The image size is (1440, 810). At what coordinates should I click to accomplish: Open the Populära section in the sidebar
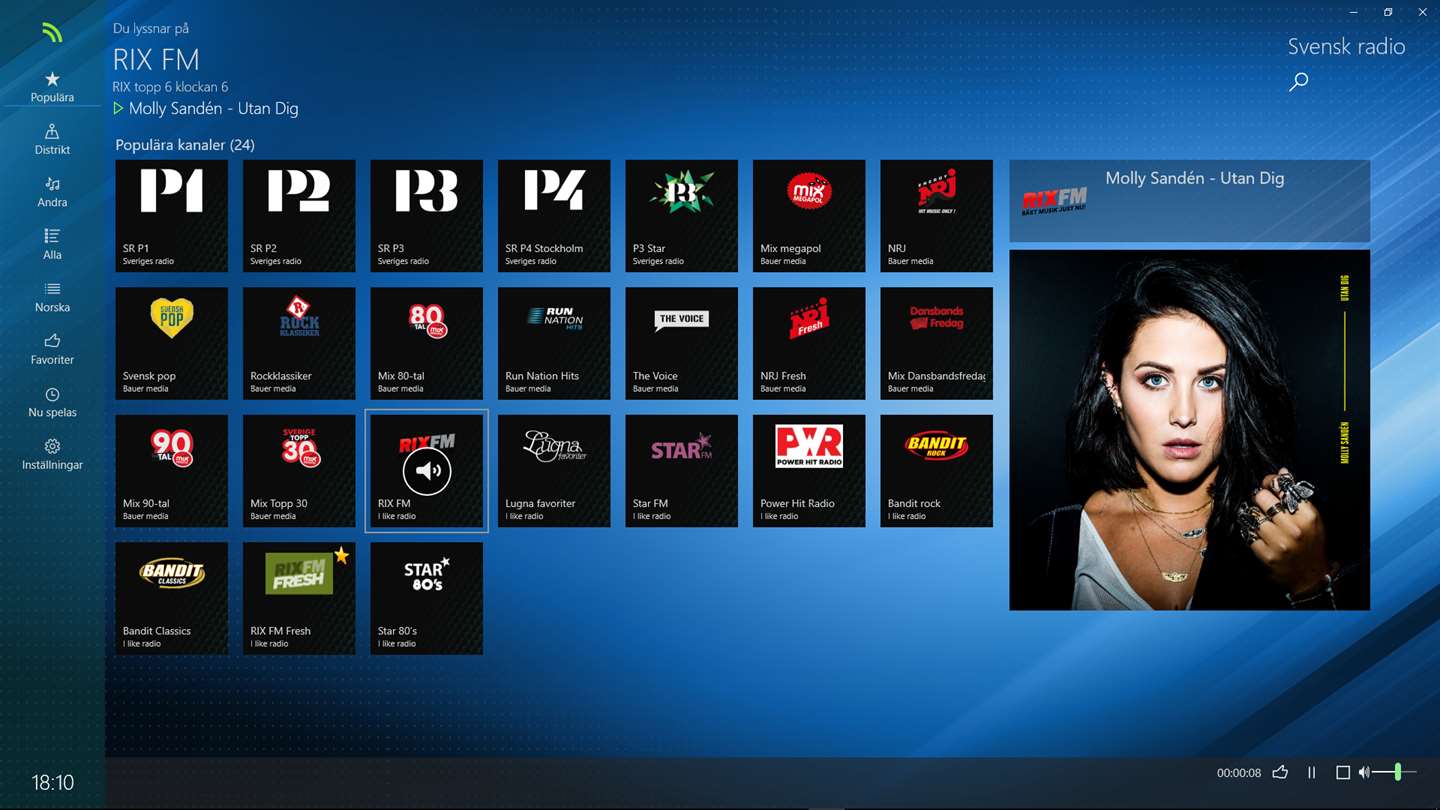52,87
